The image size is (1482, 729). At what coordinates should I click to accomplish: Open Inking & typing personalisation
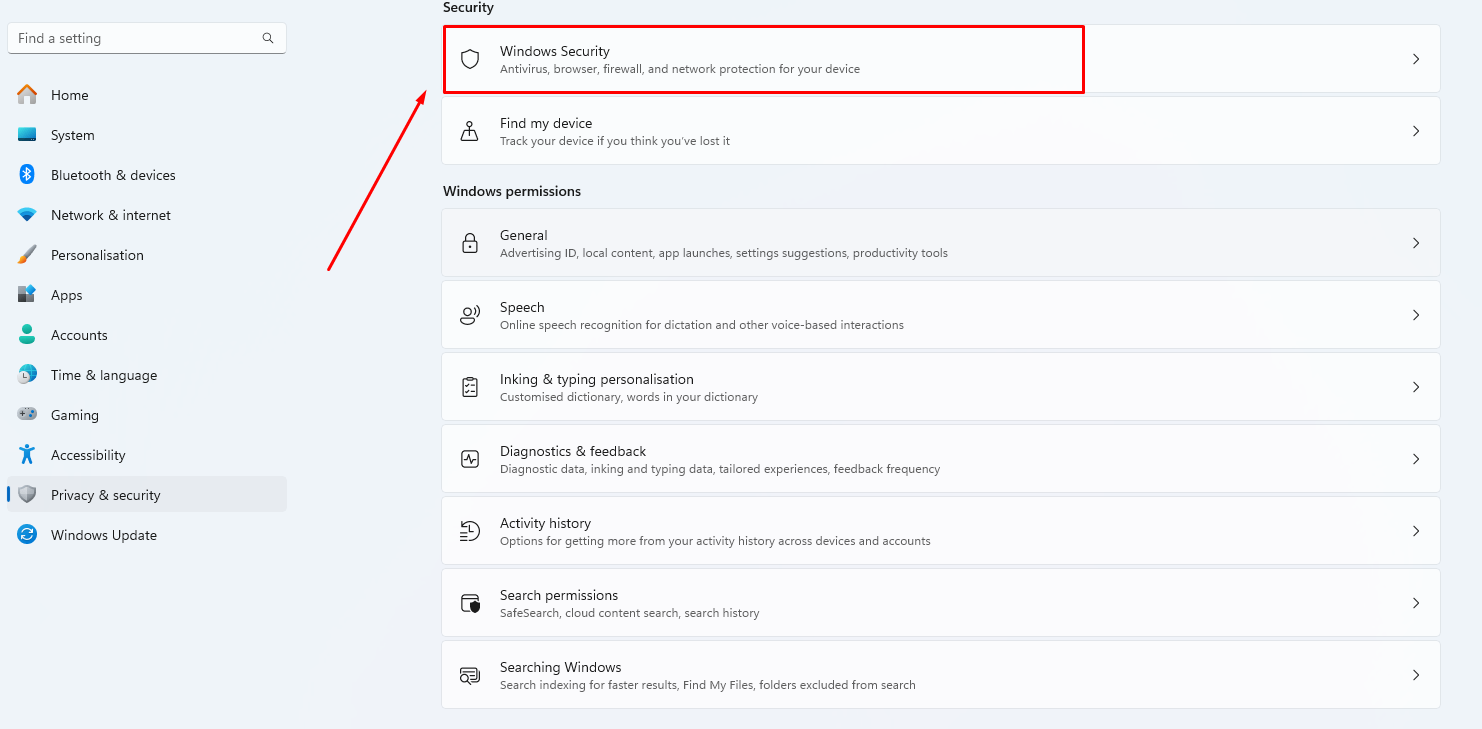941,387
